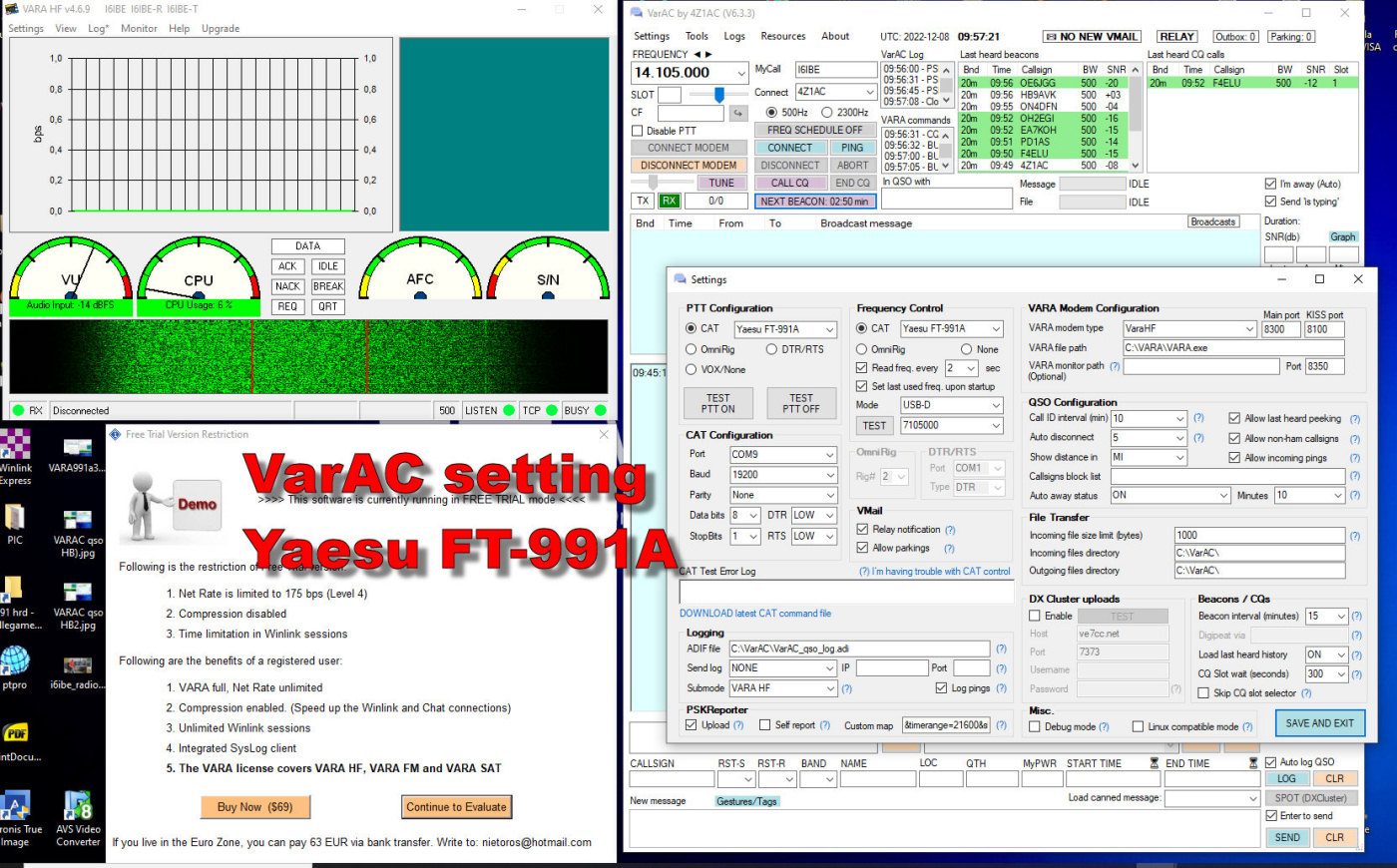Image resolution: width=1397 pixels, height=868 pixels.
Task: Toggle Read freq. every checkbox
Action: [862, 368]
